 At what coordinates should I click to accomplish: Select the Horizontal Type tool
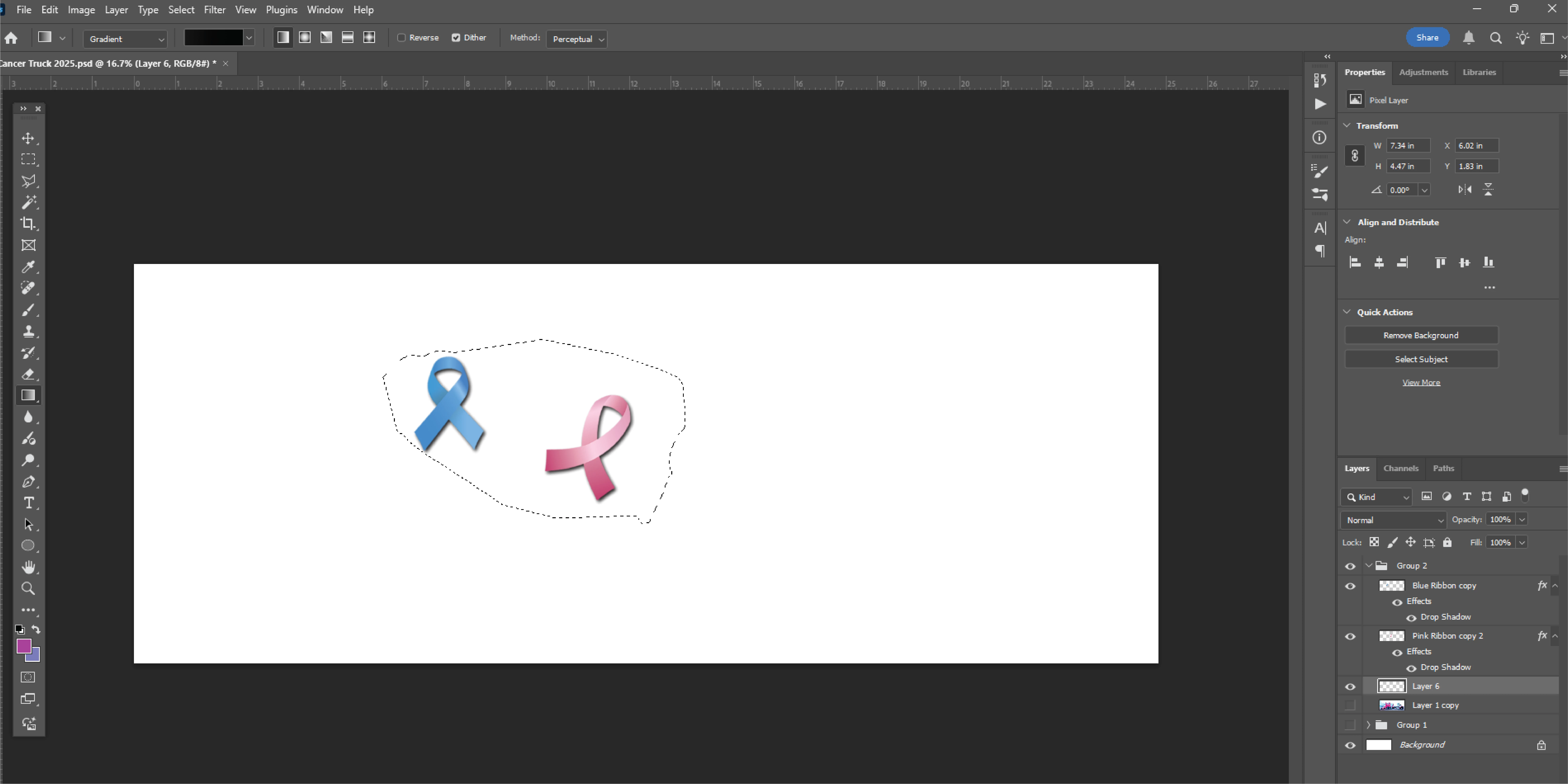(x=28, y=503)
